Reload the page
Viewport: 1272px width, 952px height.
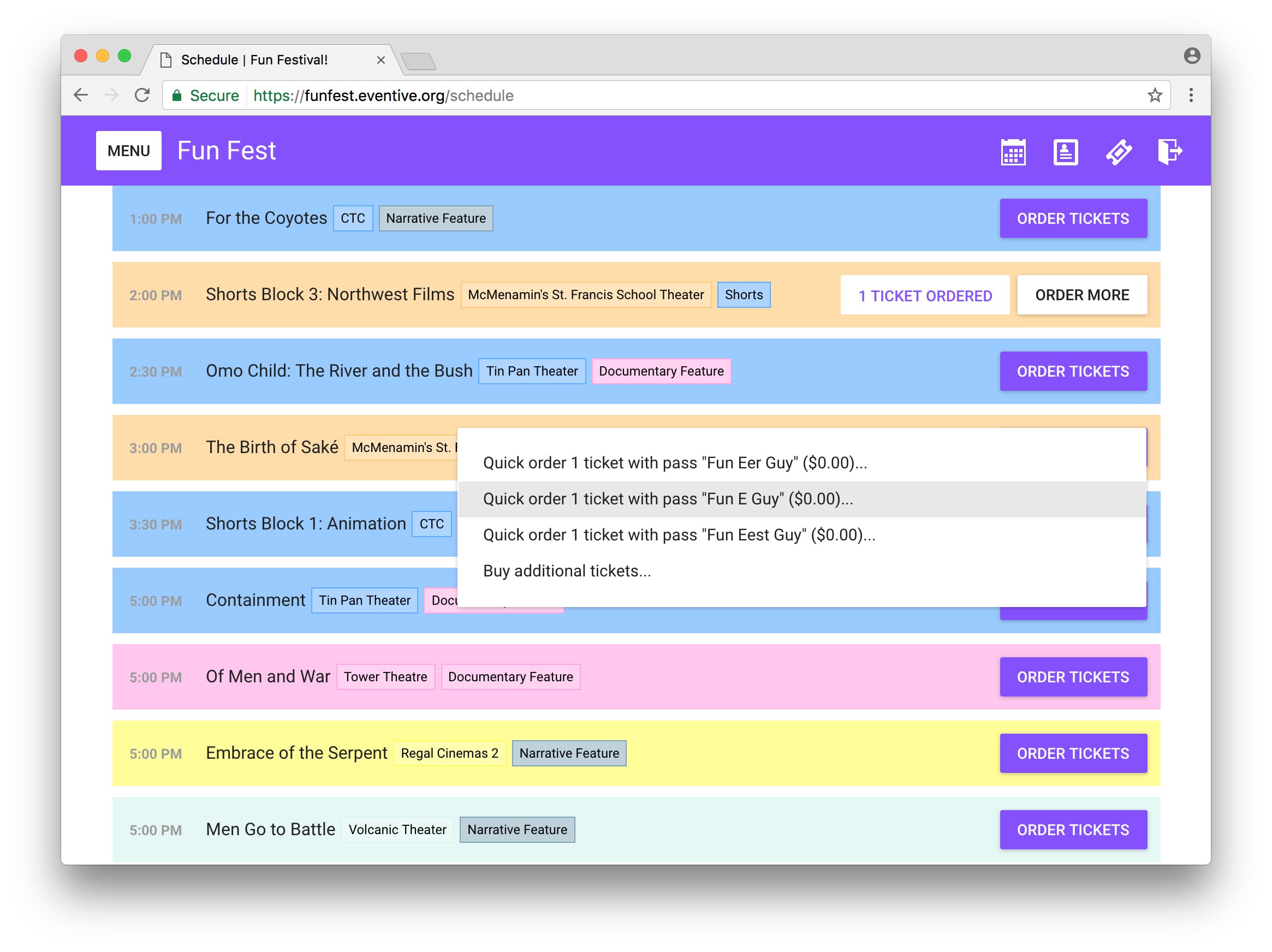click(142, 96)
